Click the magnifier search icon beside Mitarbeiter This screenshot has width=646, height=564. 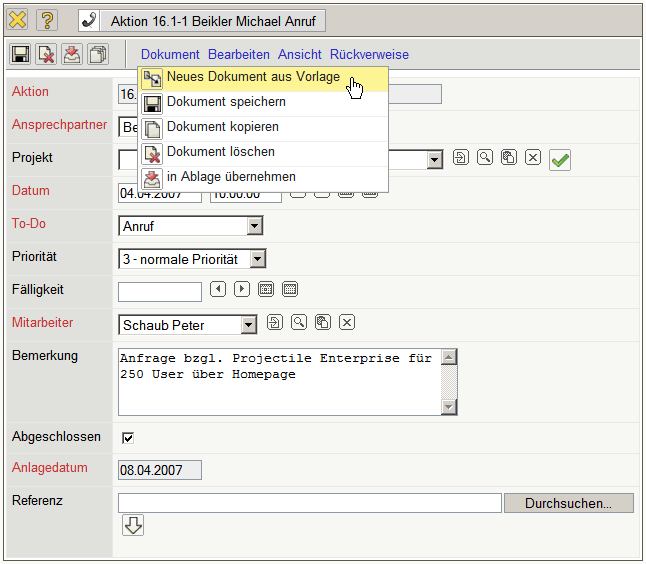299,322
